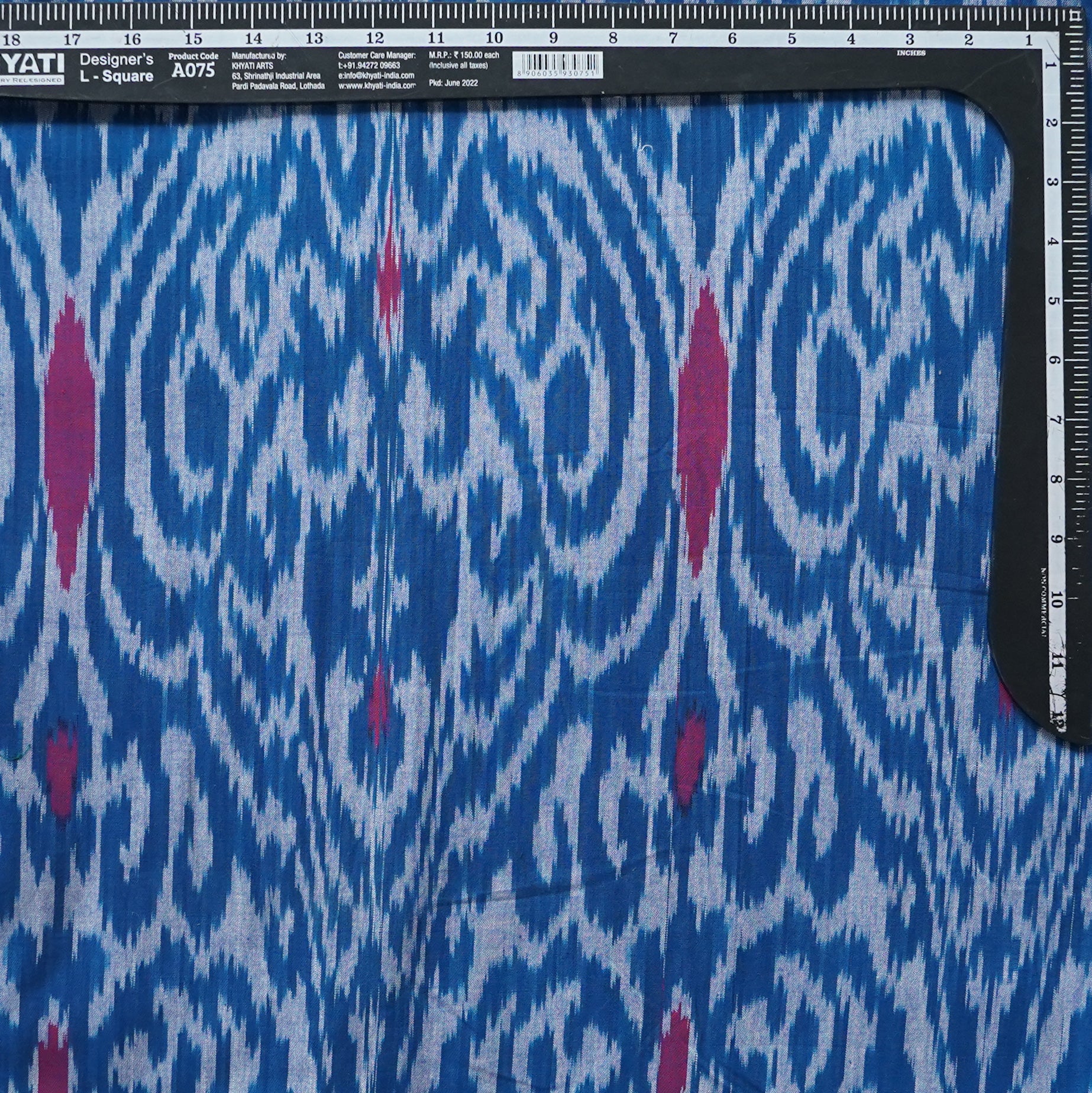Viewport: 1092px width, 1093px height.
Task: Click number 12 on the horizontal scale
Action: 374,38
